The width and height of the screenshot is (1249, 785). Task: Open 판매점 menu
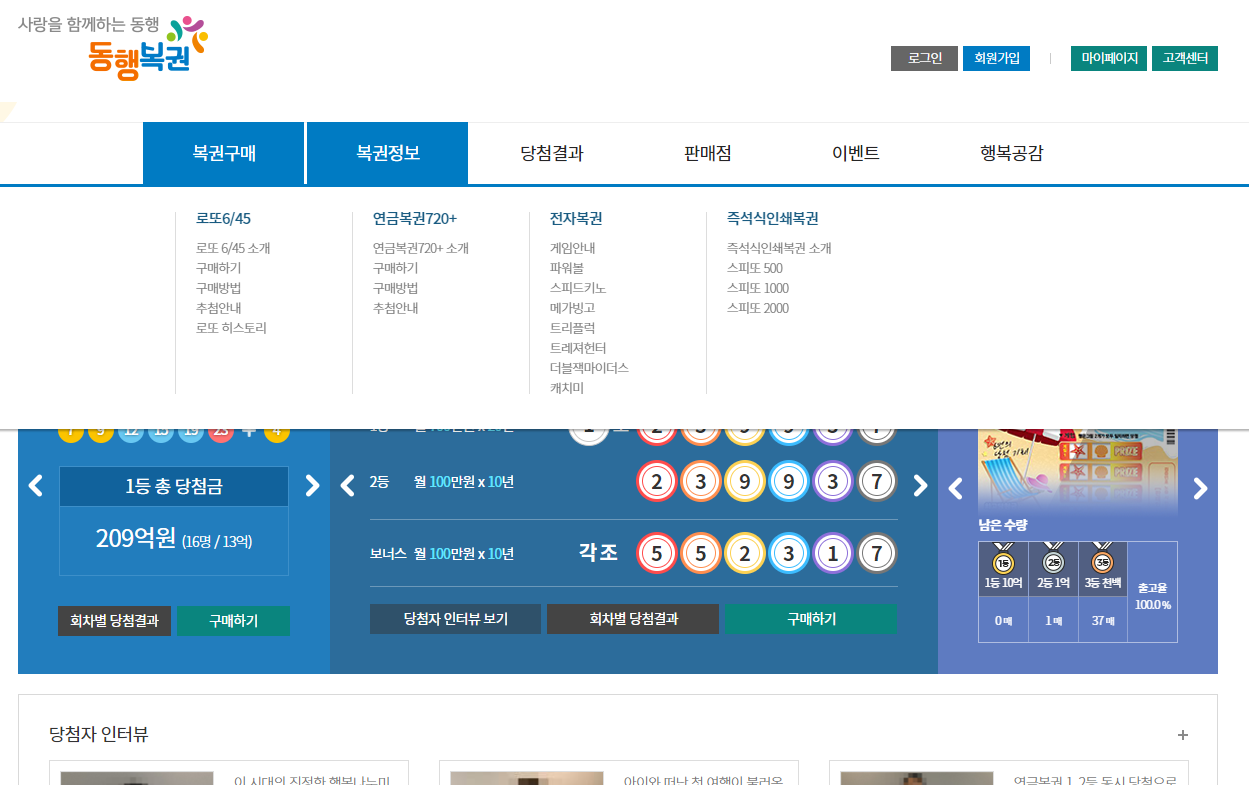point(708,154)
